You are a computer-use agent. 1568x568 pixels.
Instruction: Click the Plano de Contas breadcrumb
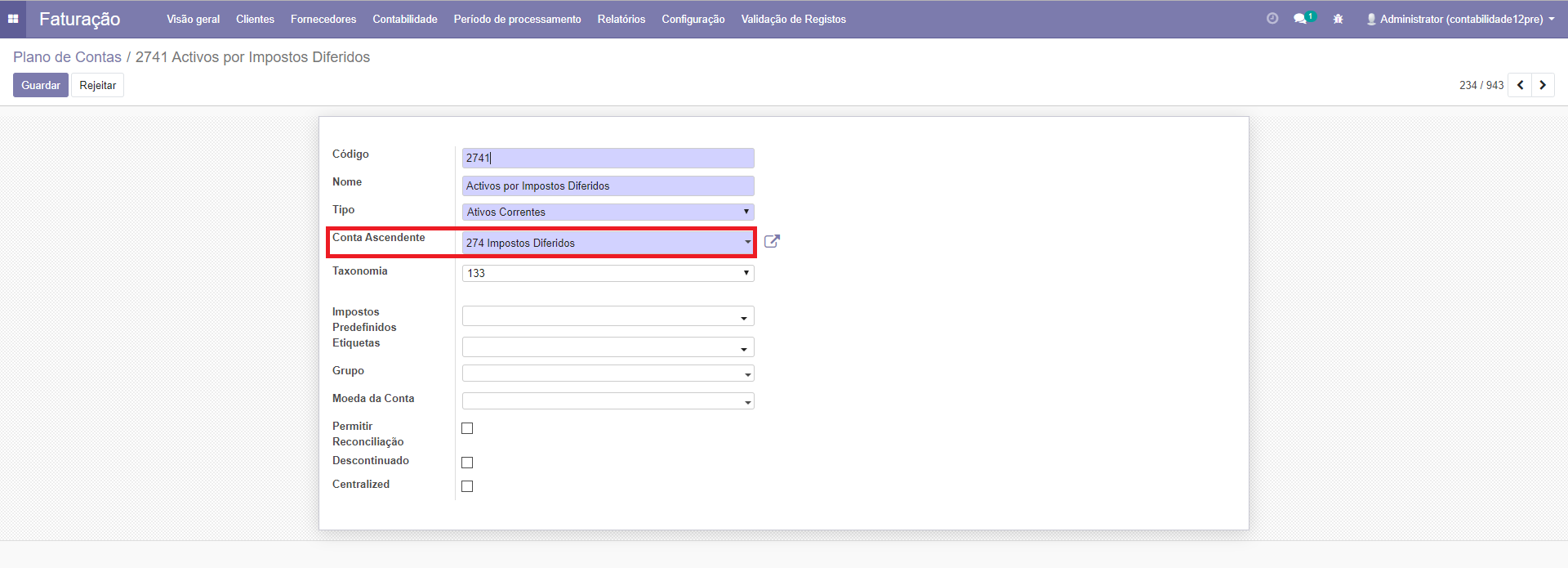67,57
